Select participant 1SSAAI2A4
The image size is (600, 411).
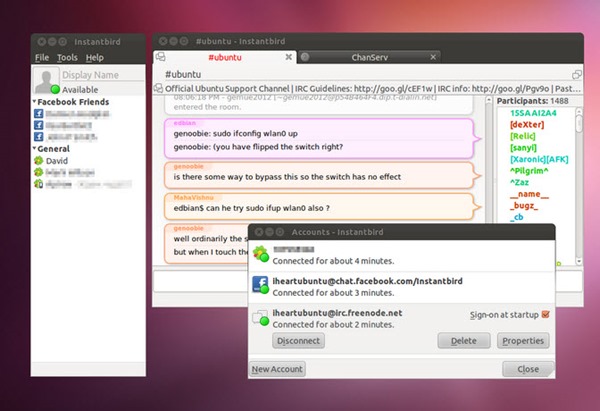pyautogui.click(x=533, y=113)
